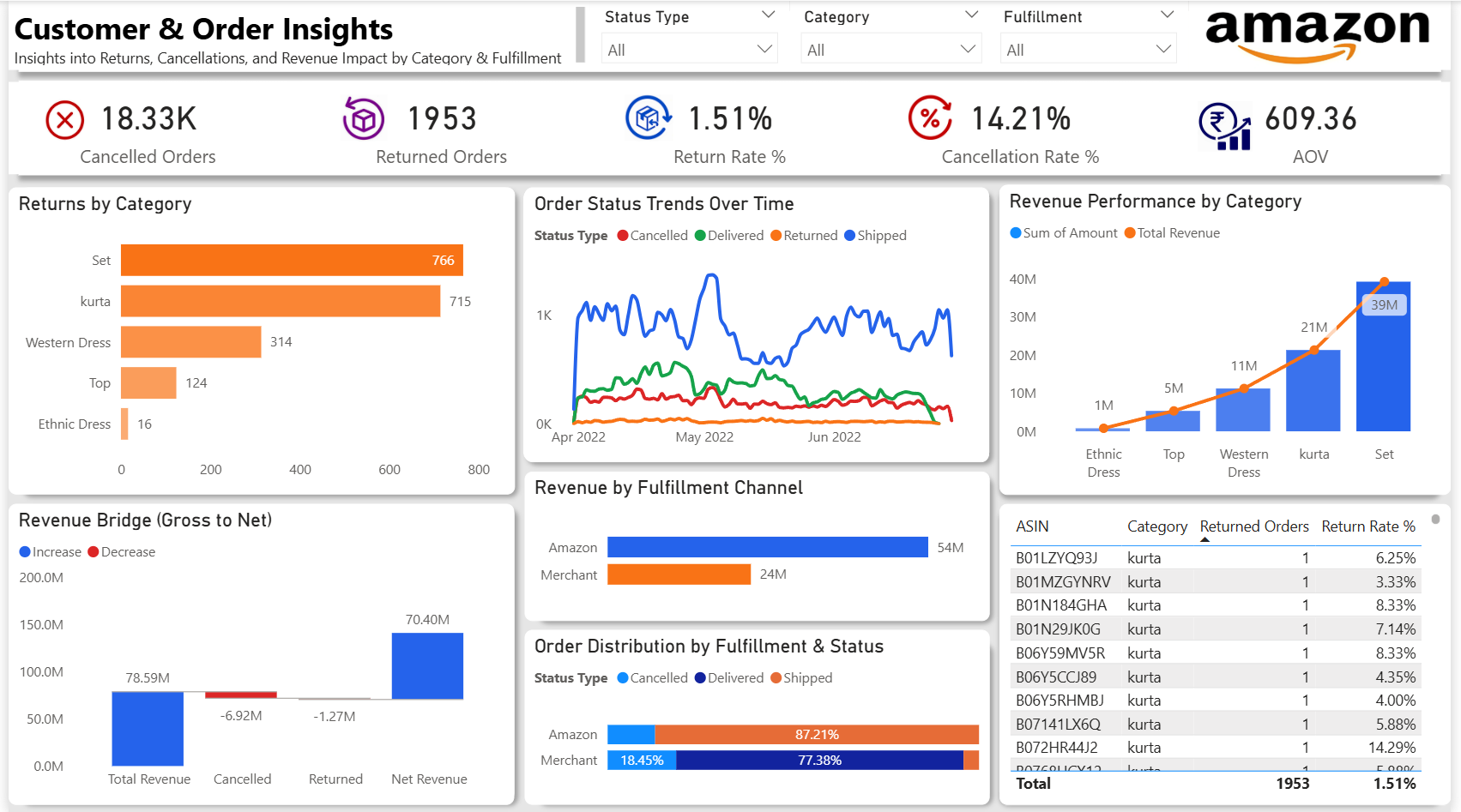Sort table by Category column header

pyautogui.click(x=1157, y=526)
